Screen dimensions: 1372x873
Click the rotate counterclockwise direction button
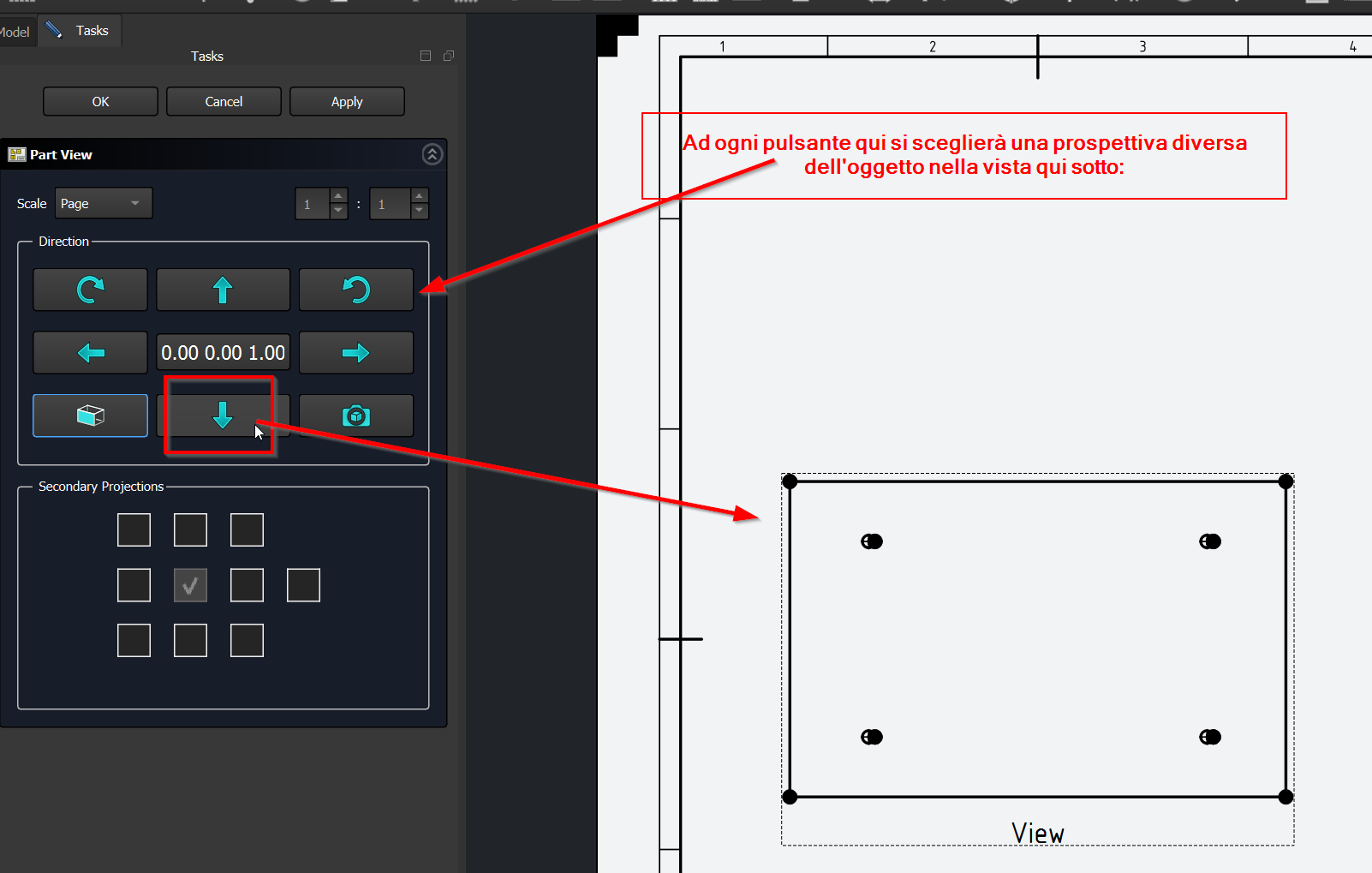point(355,290)
